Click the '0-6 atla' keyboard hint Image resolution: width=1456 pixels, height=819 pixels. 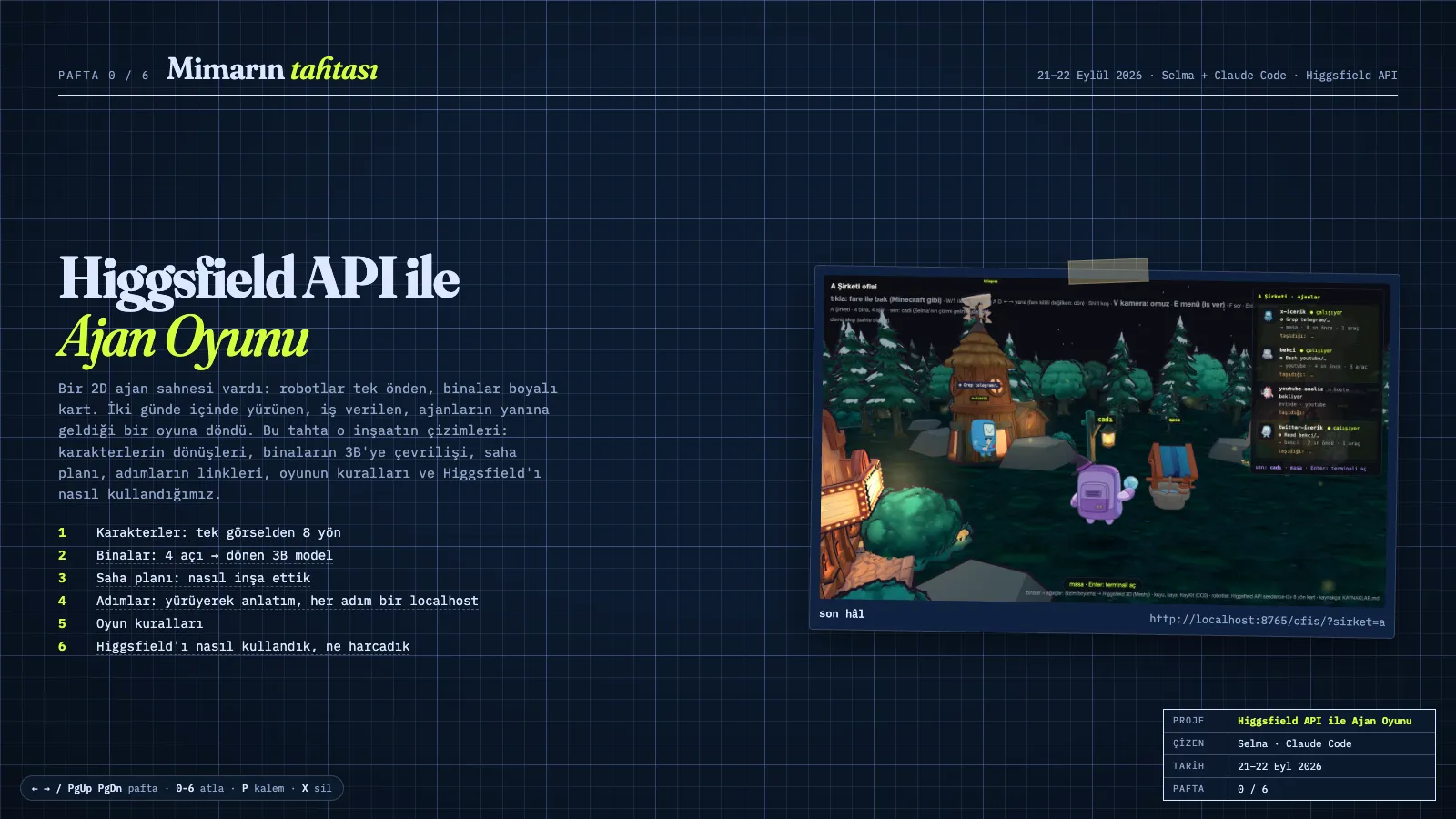pos(199,788)
